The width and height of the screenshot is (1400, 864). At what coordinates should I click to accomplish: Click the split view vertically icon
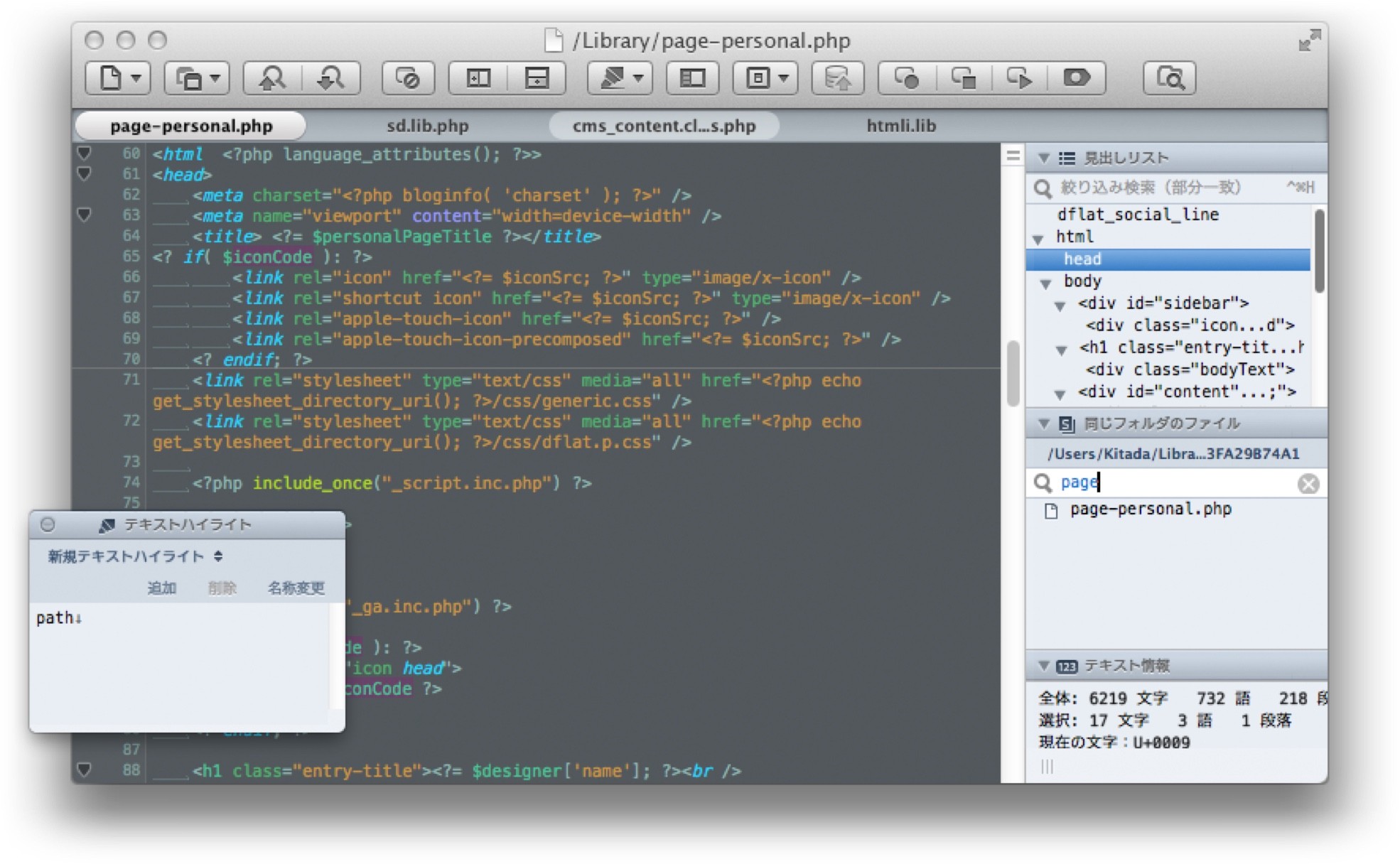[478, 78]
